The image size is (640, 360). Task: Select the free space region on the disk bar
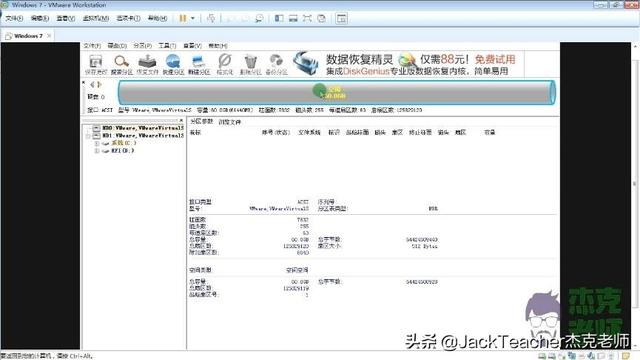[x=337, y=93]
